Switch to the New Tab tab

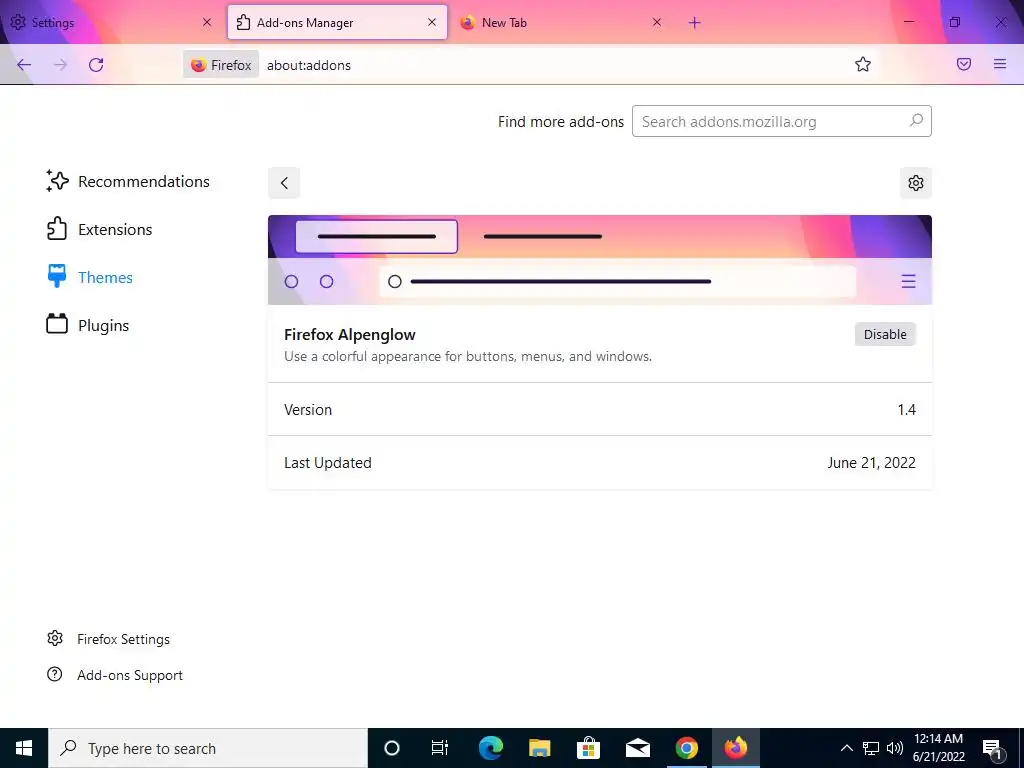561,22
